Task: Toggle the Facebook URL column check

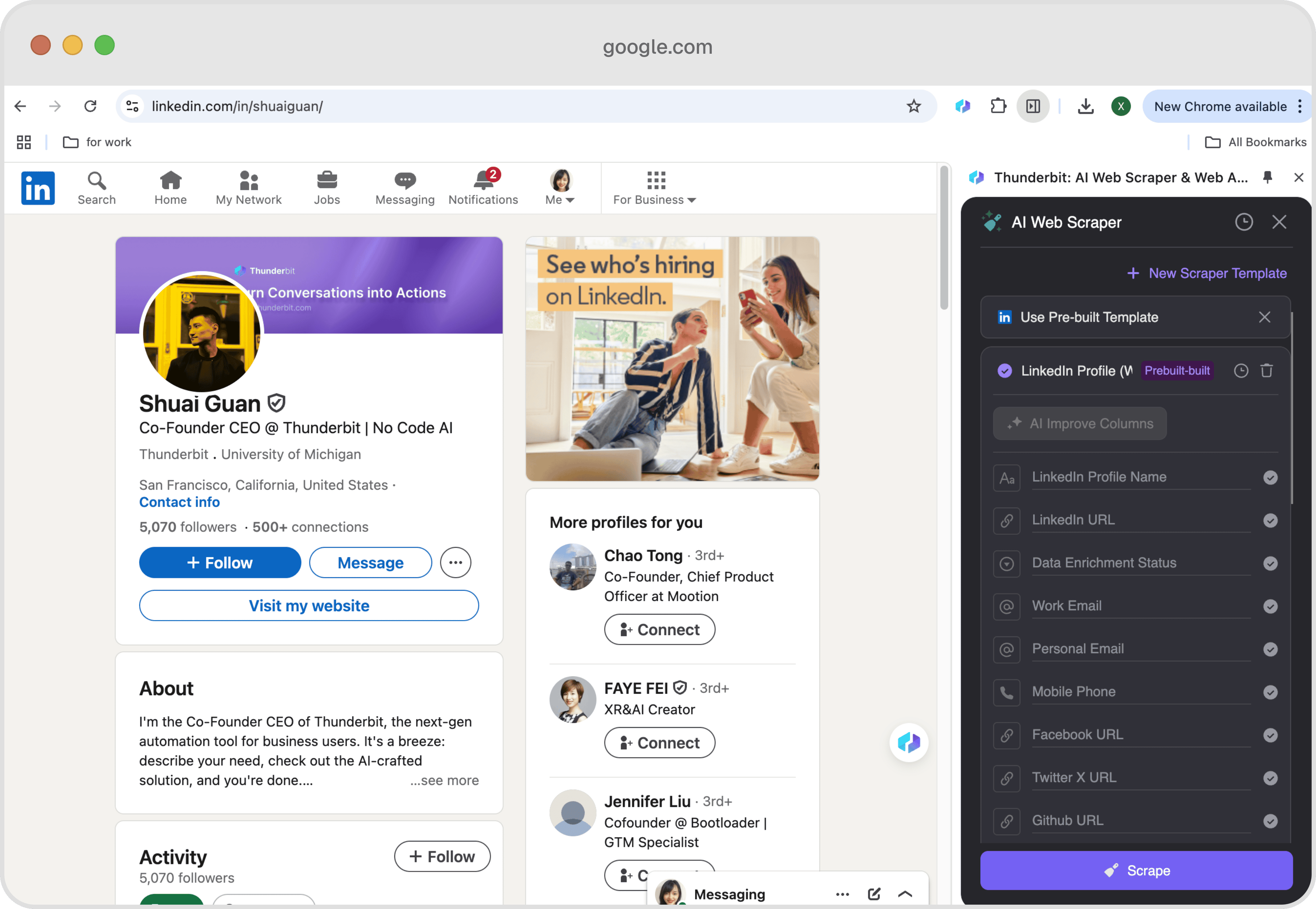Action: 1270,735
